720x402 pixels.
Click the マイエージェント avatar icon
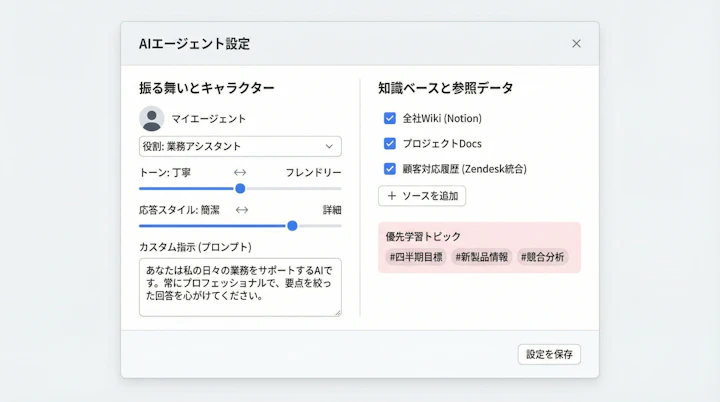click(152, 119)
